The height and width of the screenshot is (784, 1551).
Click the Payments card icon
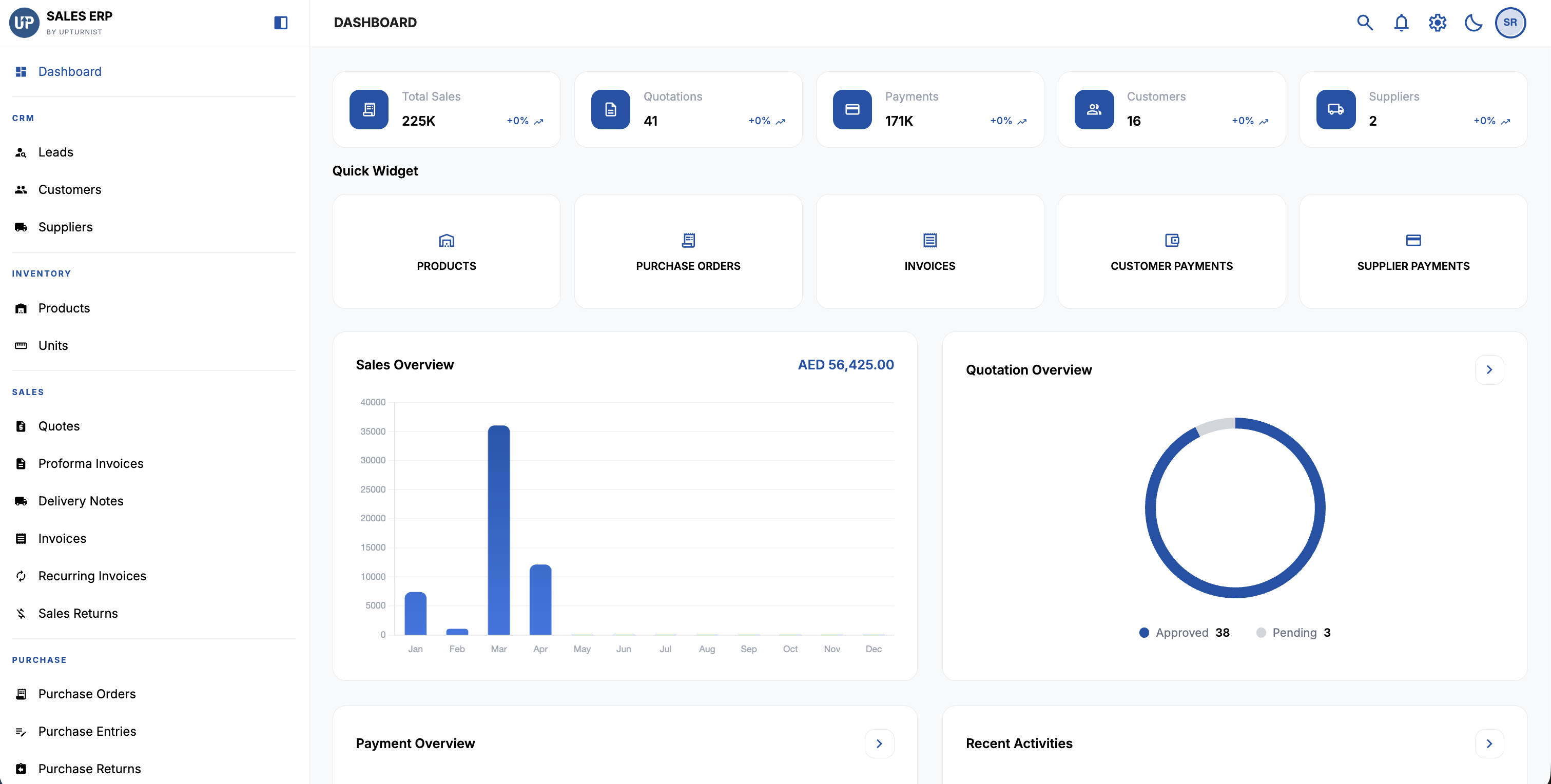pyautogui.click(x=852, y=110)
